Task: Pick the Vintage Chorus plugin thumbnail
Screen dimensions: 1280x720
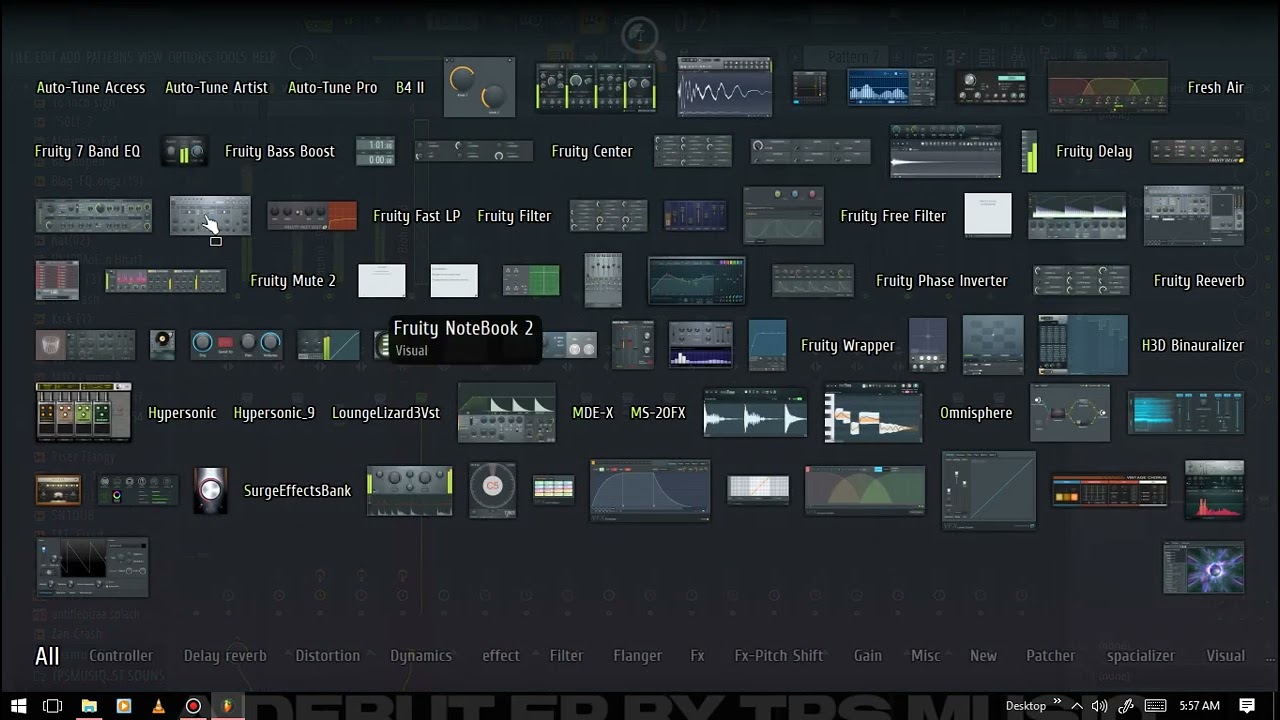Action: pos(1110,491)
